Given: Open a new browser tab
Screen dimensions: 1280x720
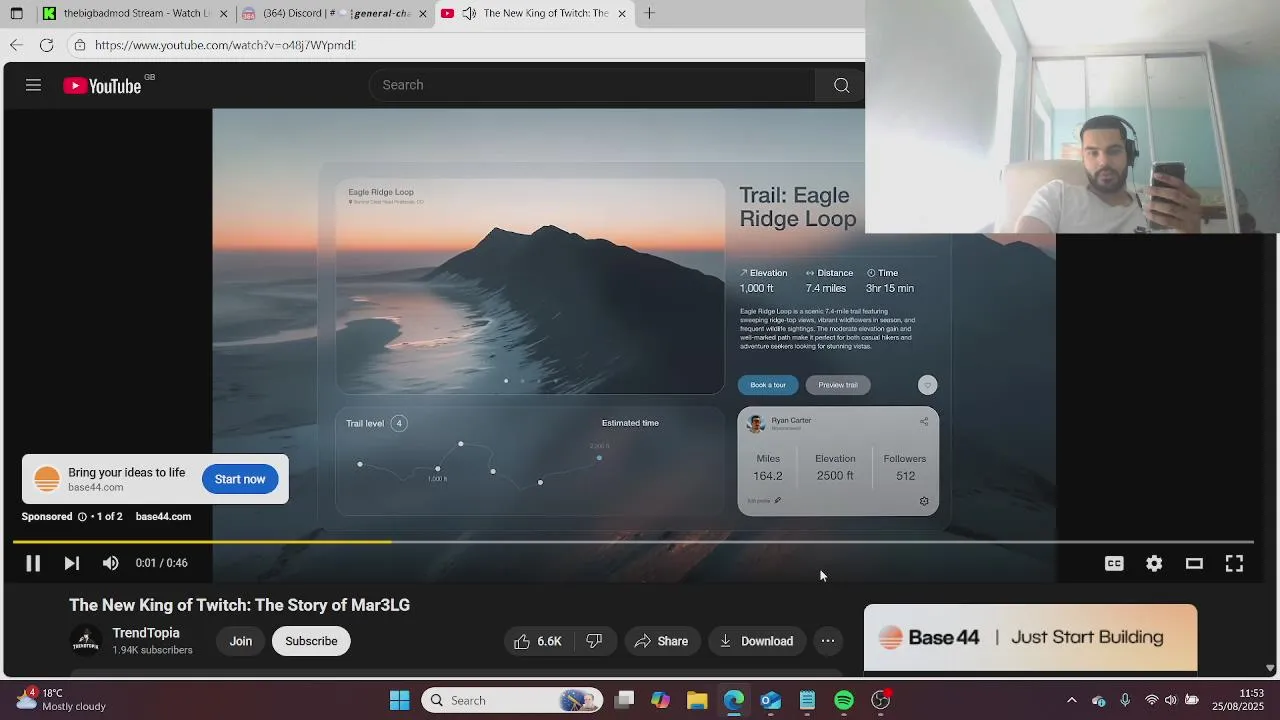Looking at the screenshot, I should coord(649,13).
